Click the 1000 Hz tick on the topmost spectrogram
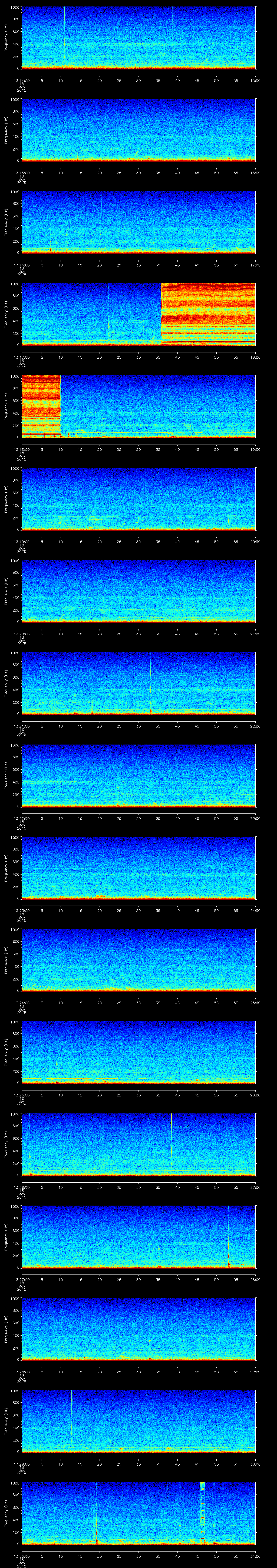This screenshot has height=1568, width=277. pyautogui.click(x=15, y=7)
